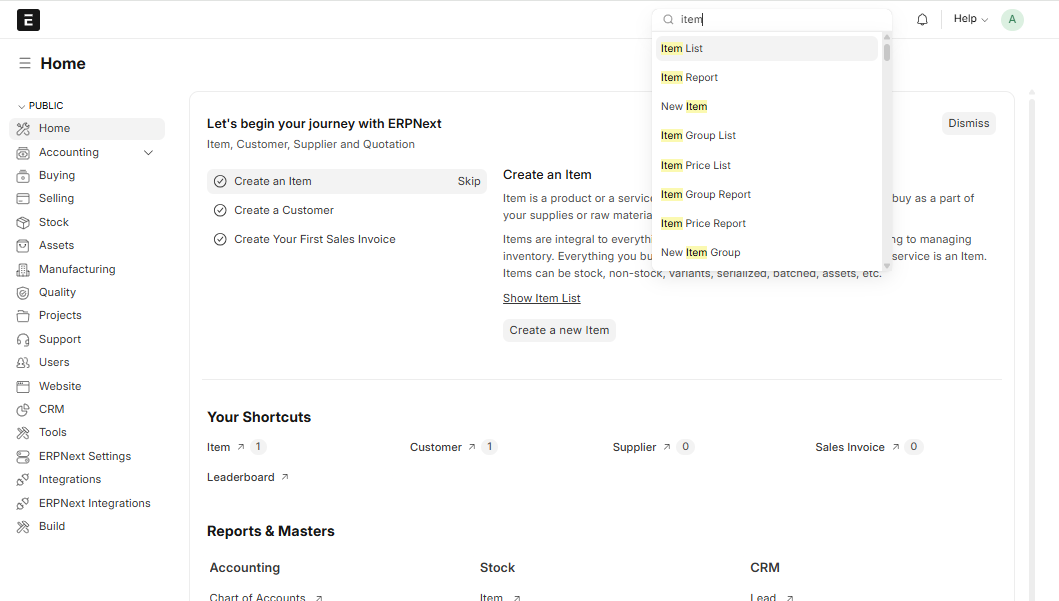Select 'Item Group Report' search result
Screen dimensions: 1059x601
pyautogui.click(x=767, y=194)
